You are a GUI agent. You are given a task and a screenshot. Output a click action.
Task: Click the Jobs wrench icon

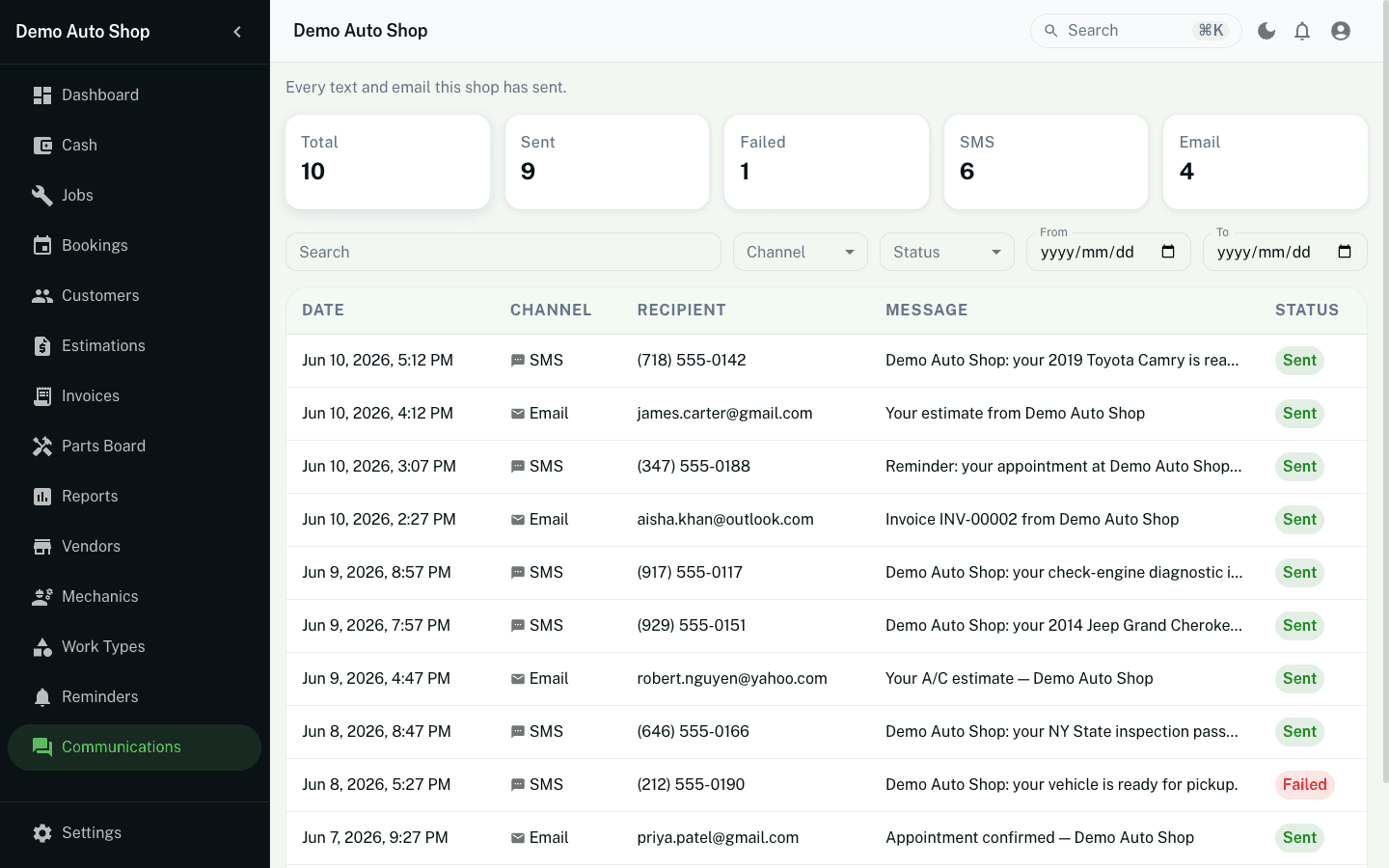click(x=42, y=195)
